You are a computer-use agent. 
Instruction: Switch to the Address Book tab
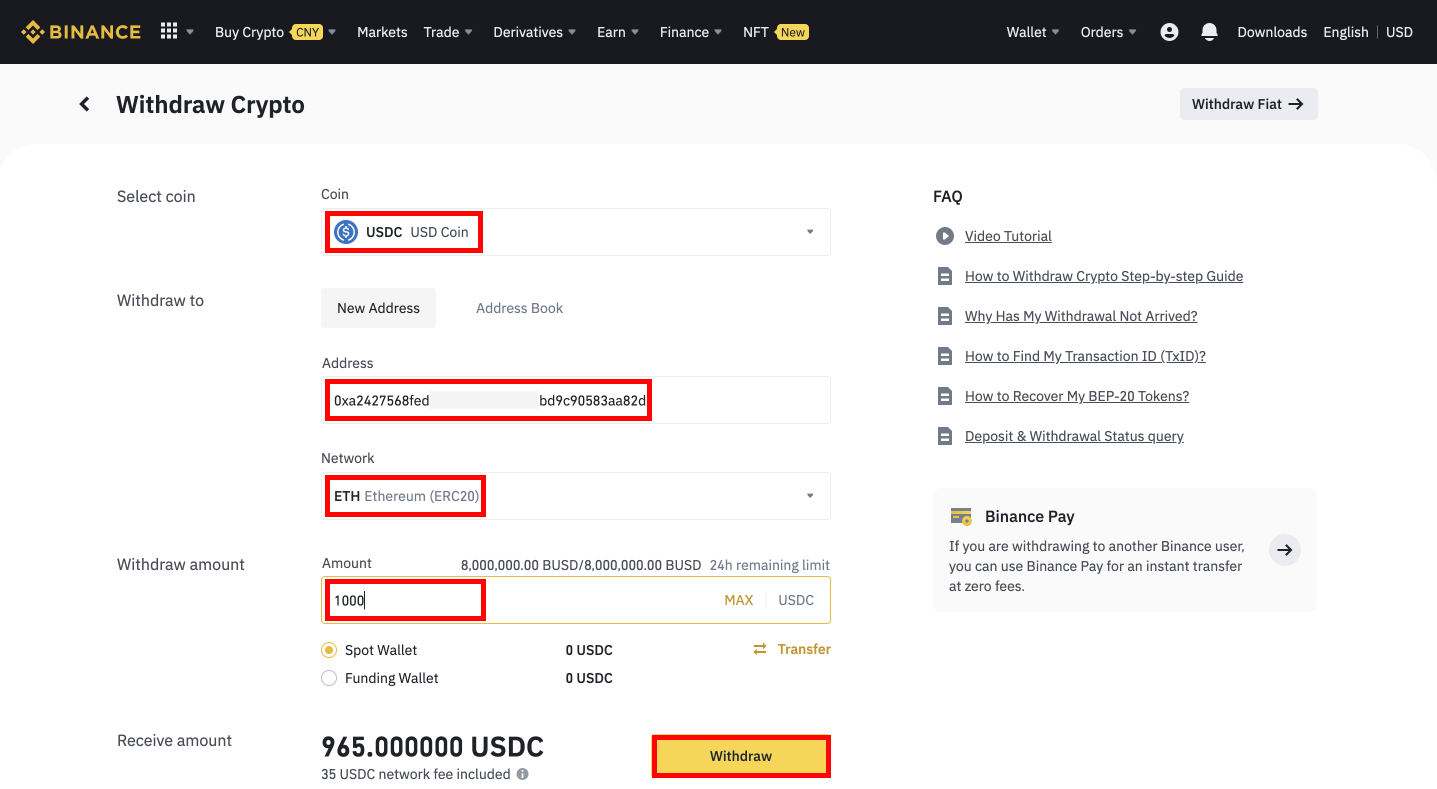pos(519,308)
